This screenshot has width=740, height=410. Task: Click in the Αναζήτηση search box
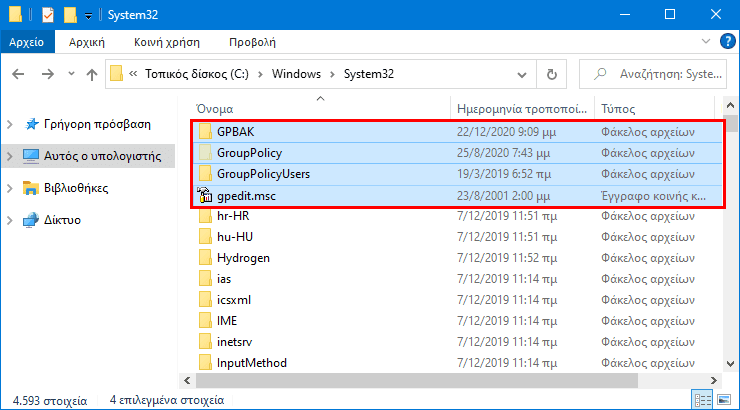click(x=653, y=74)
